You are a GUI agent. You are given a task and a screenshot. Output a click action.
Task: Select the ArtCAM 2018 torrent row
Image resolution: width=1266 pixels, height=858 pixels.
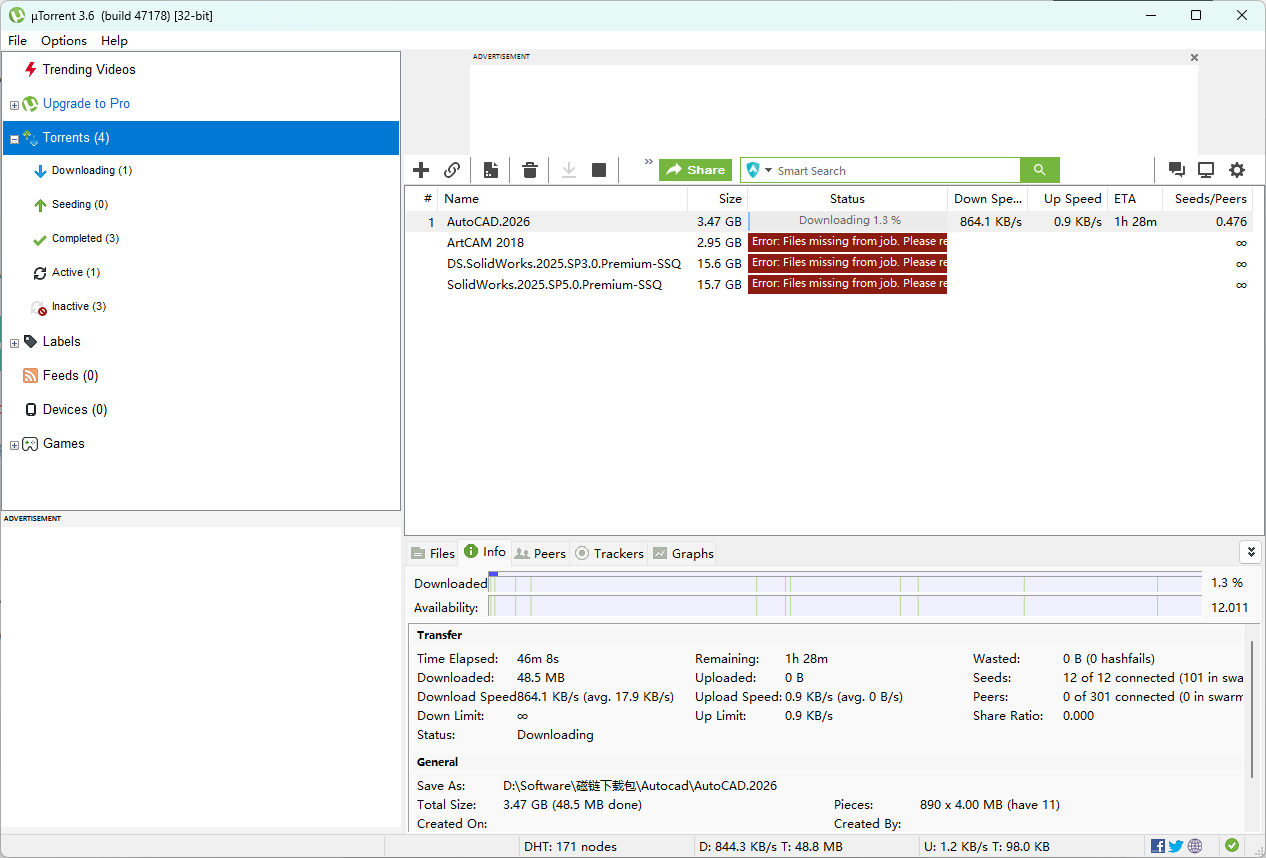(x=828, y=243)
